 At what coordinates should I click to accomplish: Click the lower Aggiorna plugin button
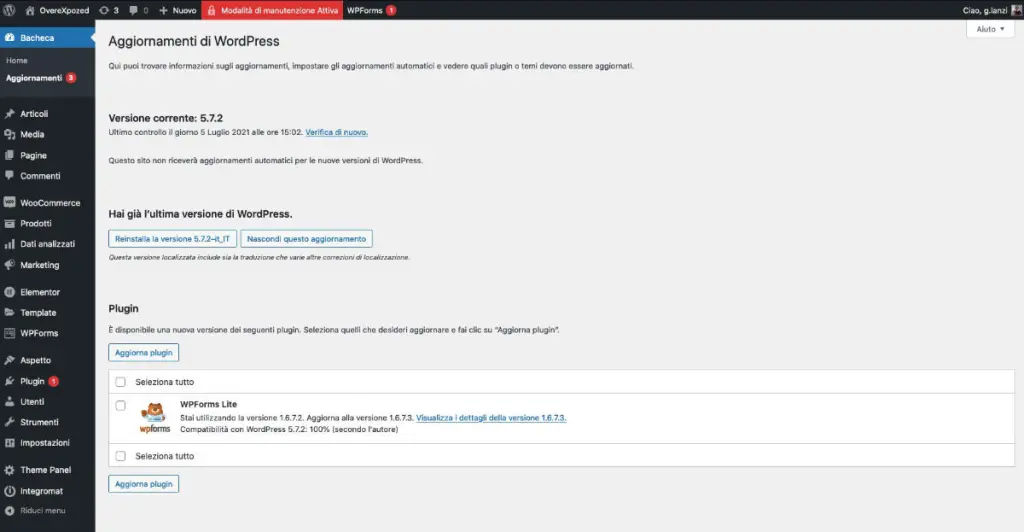point(144,484)
